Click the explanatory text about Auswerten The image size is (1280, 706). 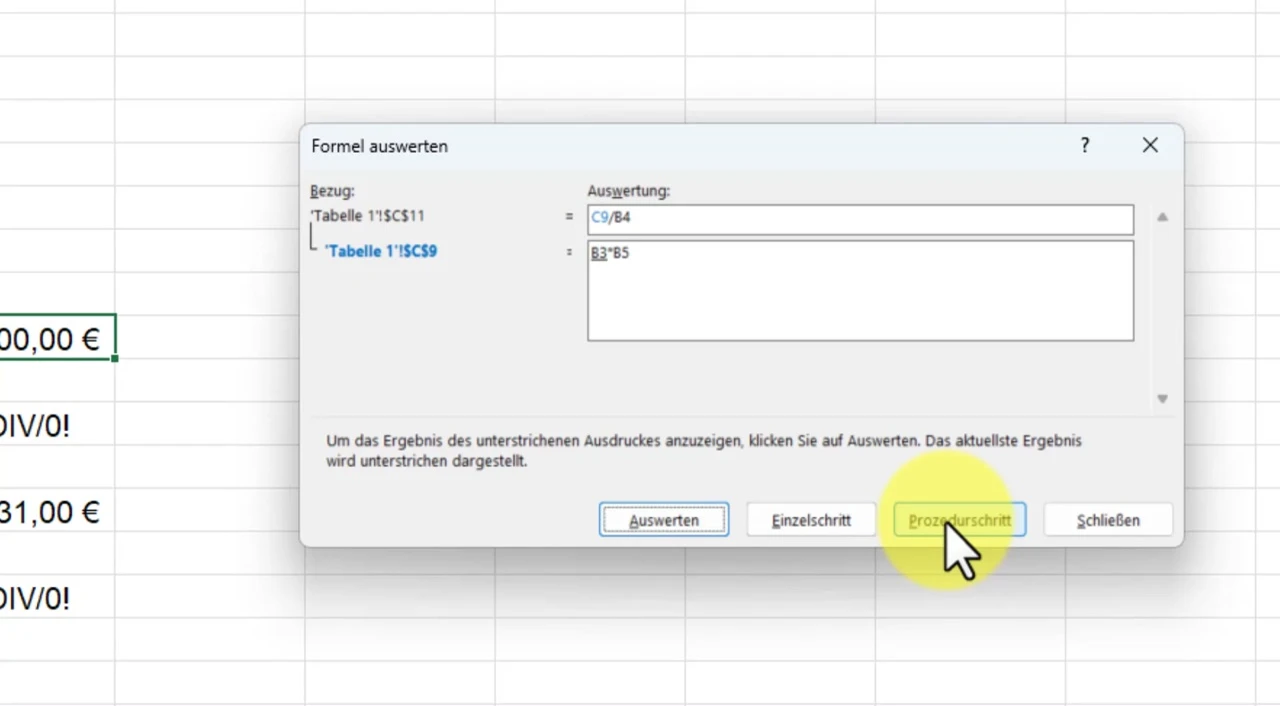point(704,451)
